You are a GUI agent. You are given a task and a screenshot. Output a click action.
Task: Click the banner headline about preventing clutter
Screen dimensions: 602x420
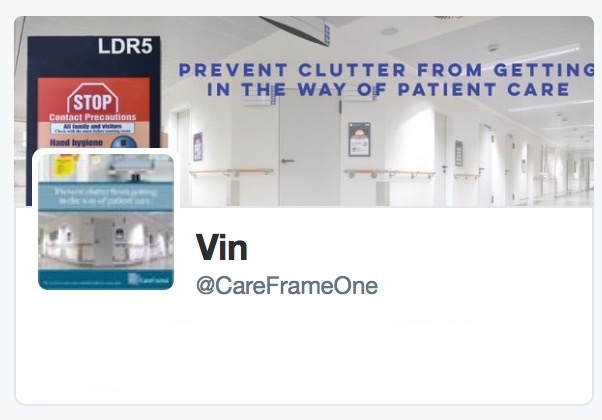pos(387,80)
